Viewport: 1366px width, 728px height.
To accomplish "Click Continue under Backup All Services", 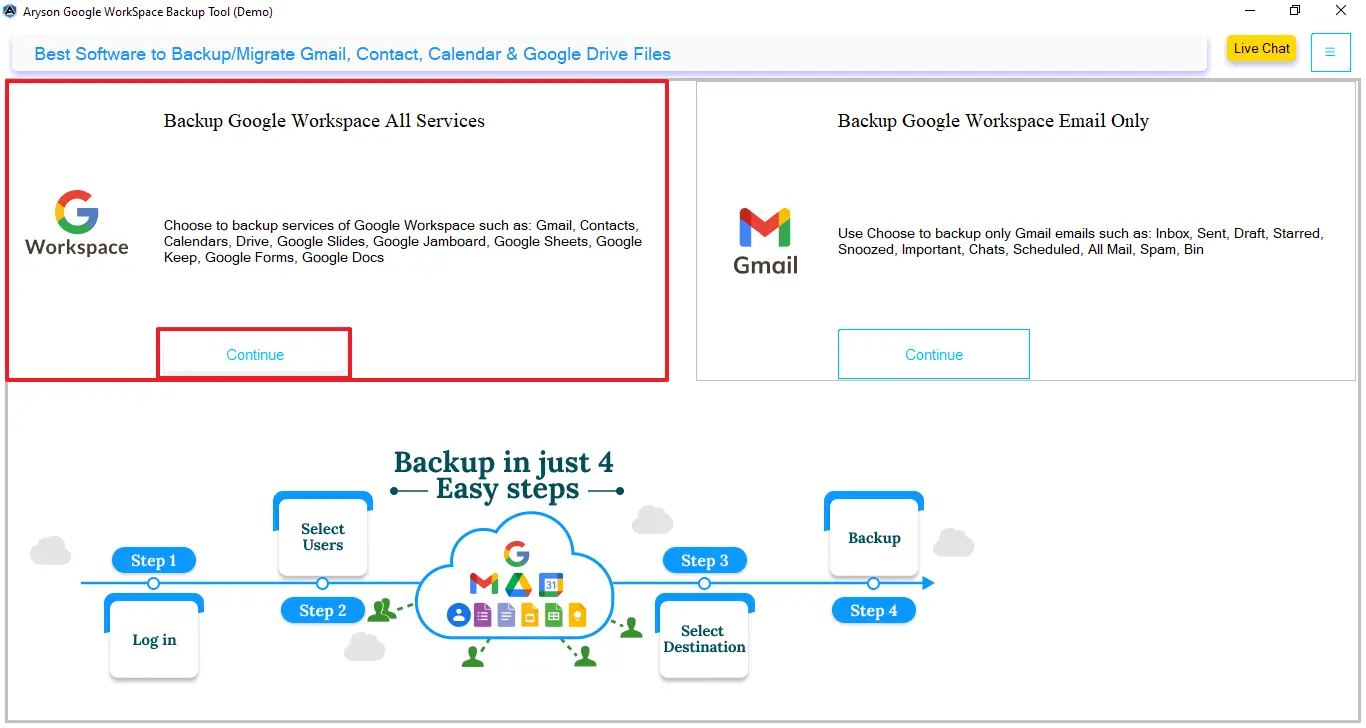I will click(254, 354).
